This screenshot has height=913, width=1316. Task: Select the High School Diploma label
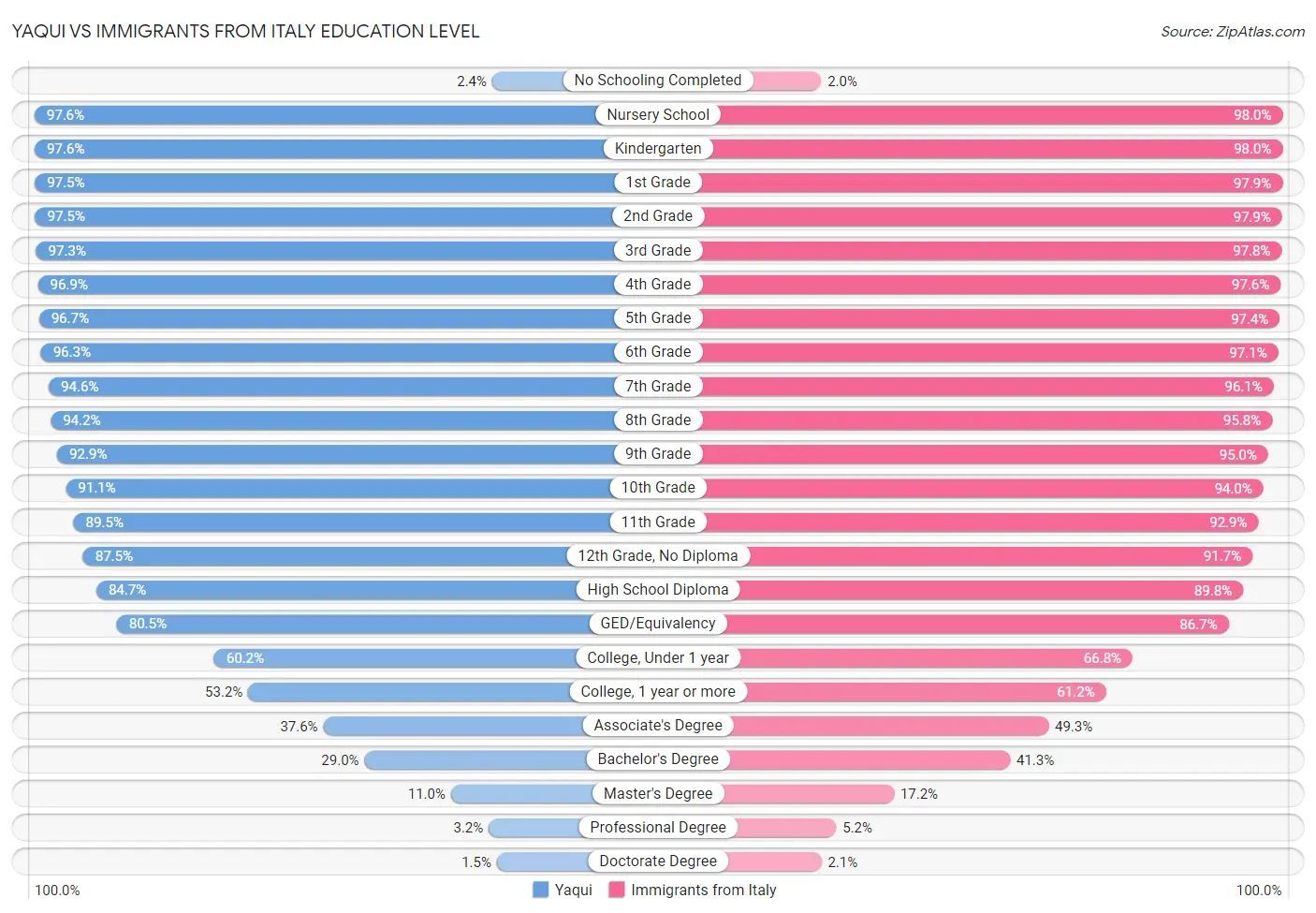657,590
